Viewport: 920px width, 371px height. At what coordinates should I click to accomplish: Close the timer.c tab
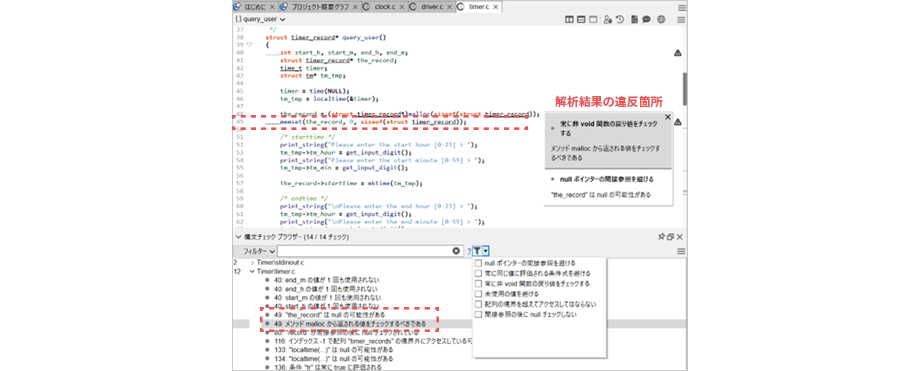pyautogui.click(x=496, y=7)
